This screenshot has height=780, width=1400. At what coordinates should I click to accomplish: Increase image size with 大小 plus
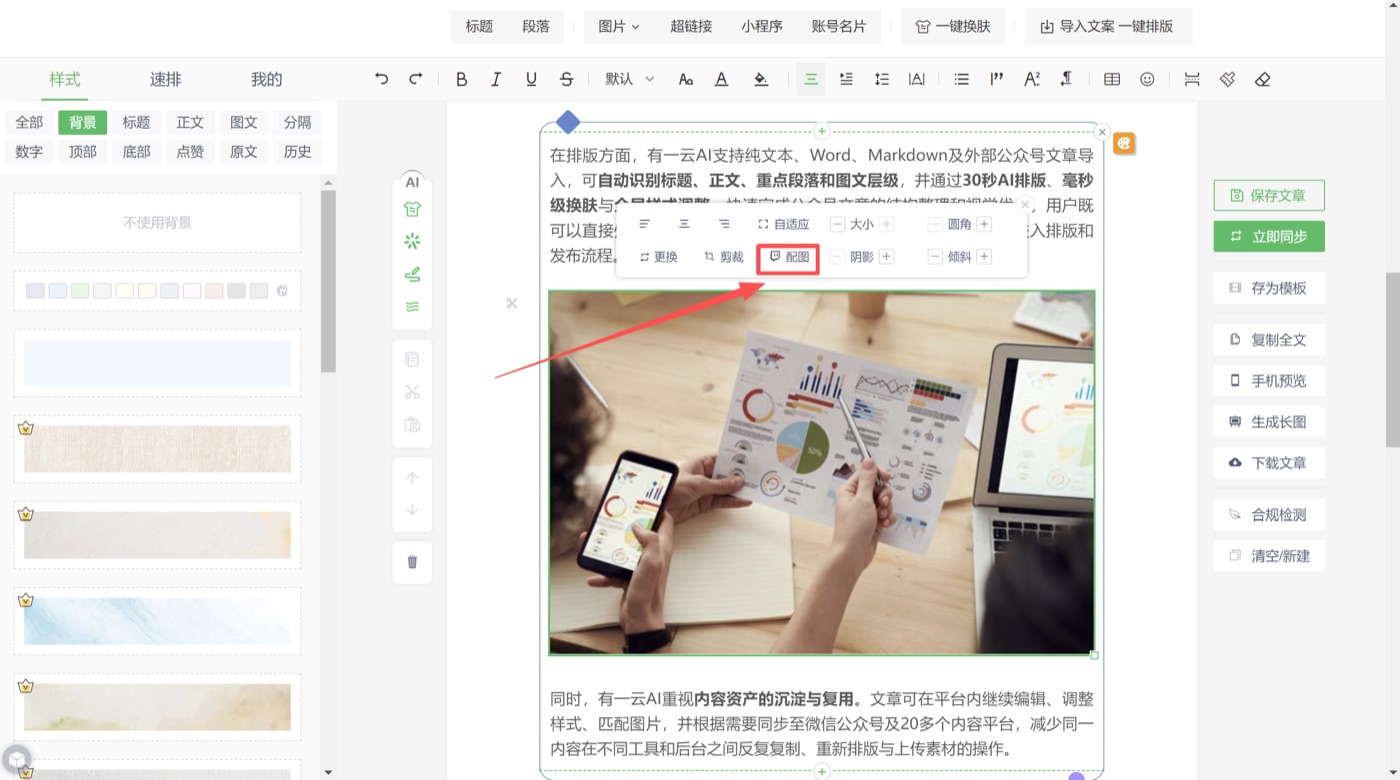point(887,224)
